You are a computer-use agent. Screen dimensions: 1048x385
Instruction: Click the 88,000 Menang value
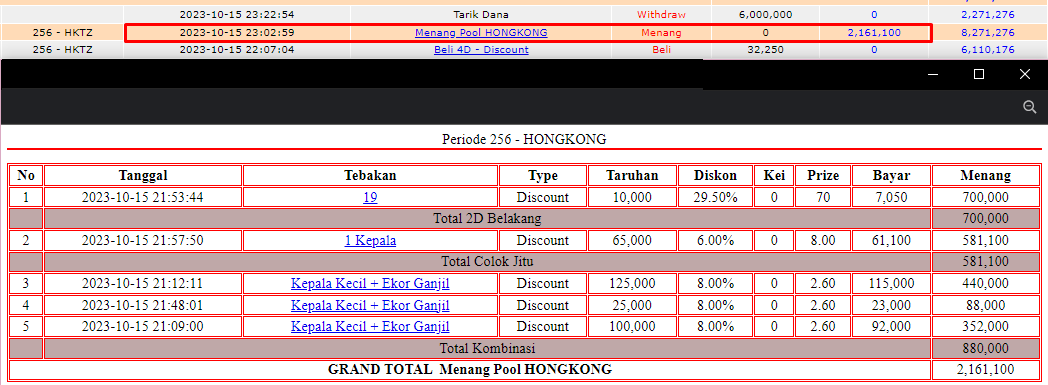986,305
